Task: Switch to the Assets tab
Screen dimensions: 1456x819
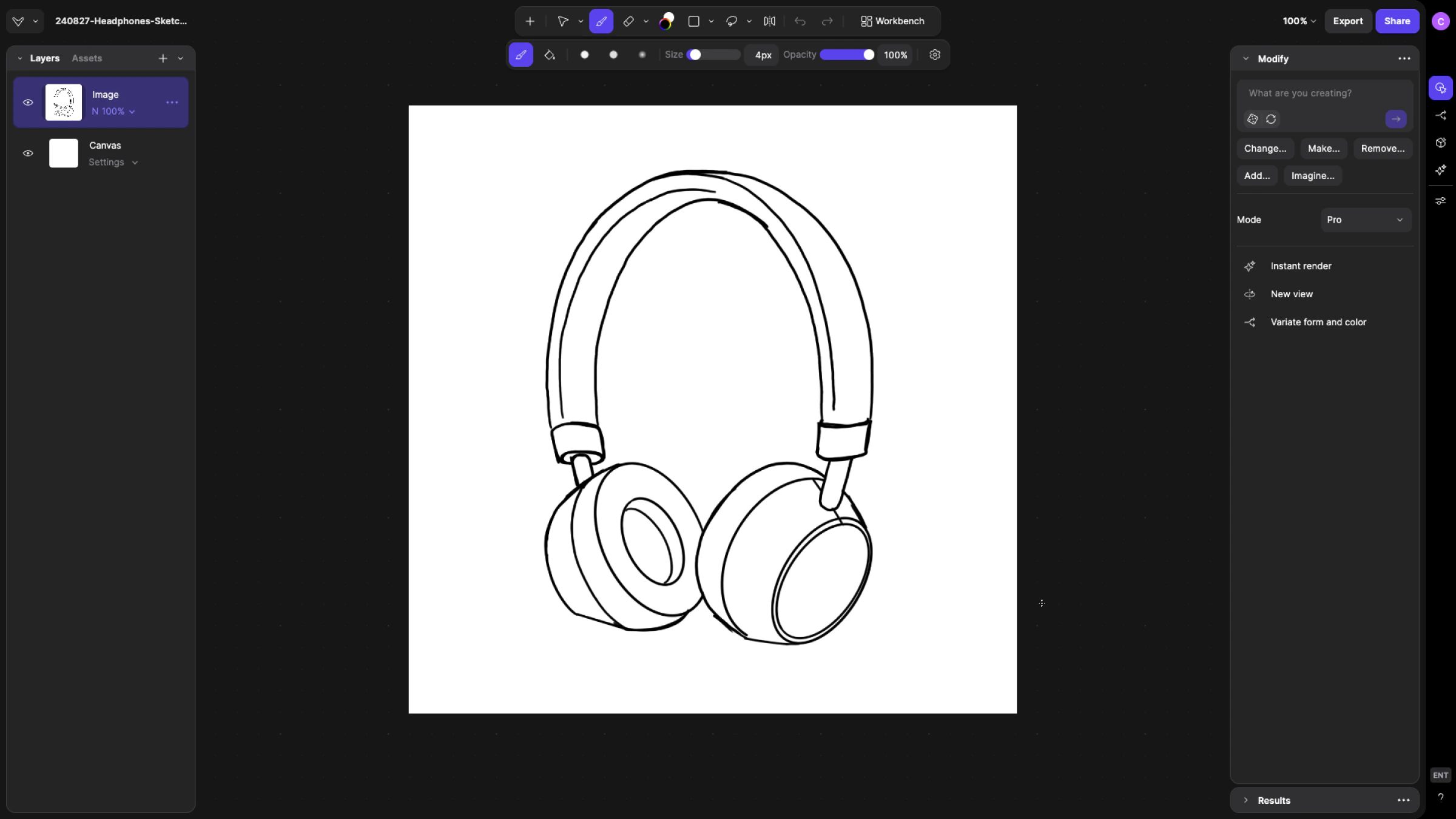Action: click(x=87, y=58)
